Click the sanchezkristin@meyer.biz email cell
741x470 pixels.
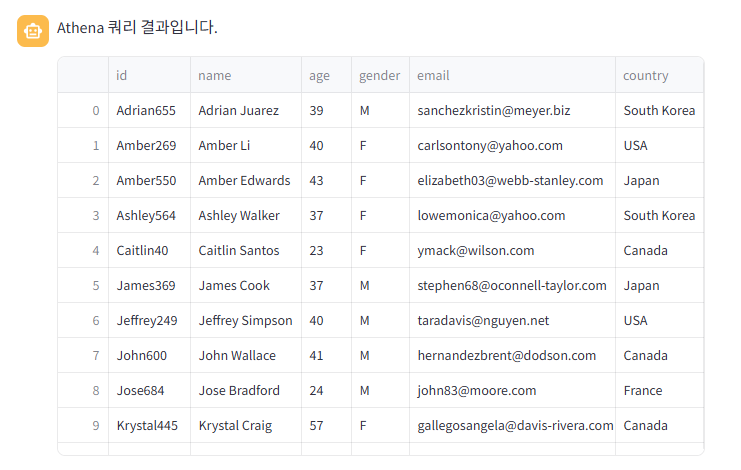[512, 110]
